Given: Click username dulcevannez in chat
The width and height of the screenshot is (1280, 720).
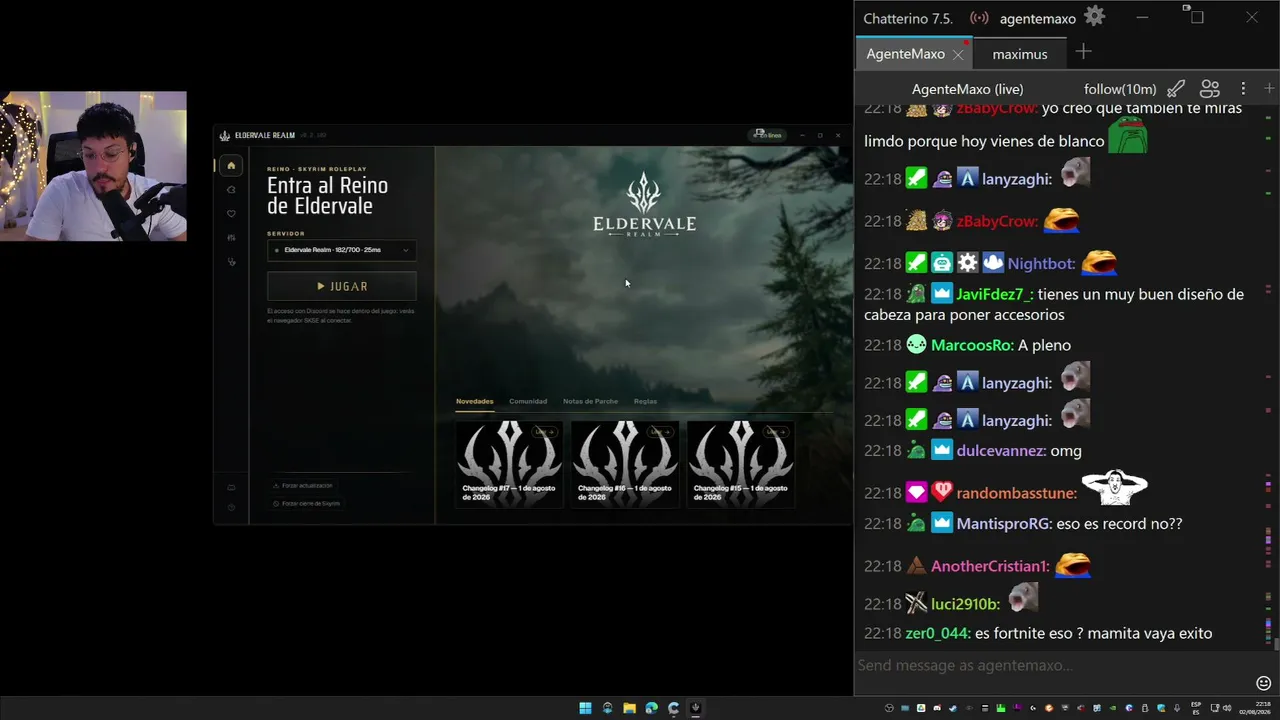Looking at the screenshot, I should [x=1001, y=451].
